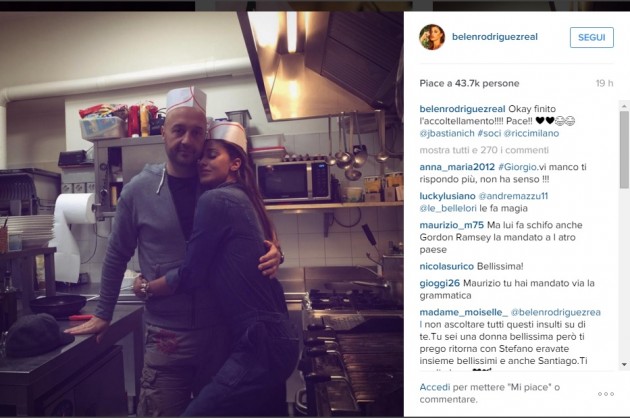Image resolution: width=630 pixels, height=418 pixels.
Task: View anna_maria2012 commenter profile
Action: click(x=457, y=167)
